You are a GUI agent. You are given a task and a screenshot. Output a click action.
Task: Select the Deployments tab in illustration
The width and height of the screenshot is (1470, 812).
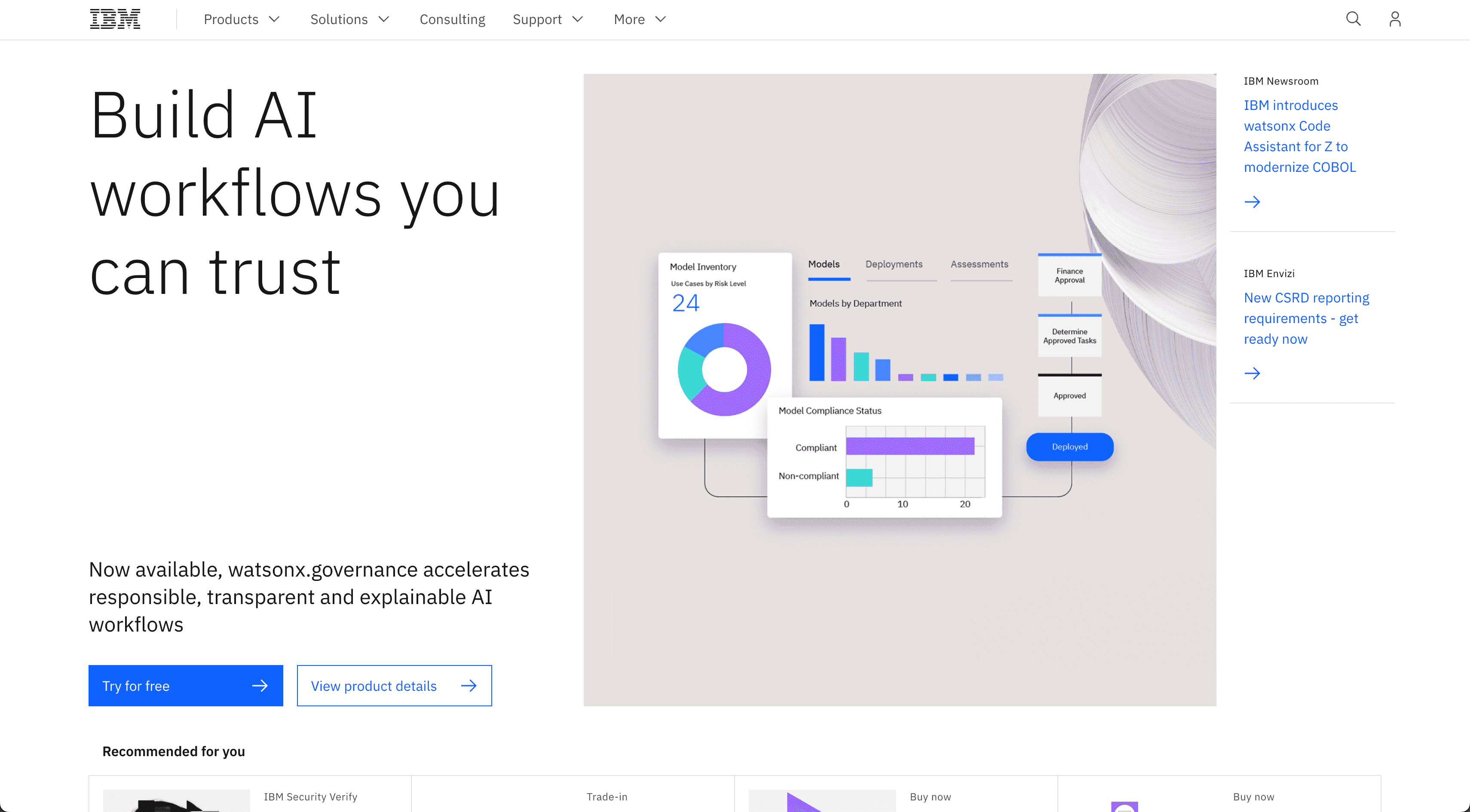894,264
